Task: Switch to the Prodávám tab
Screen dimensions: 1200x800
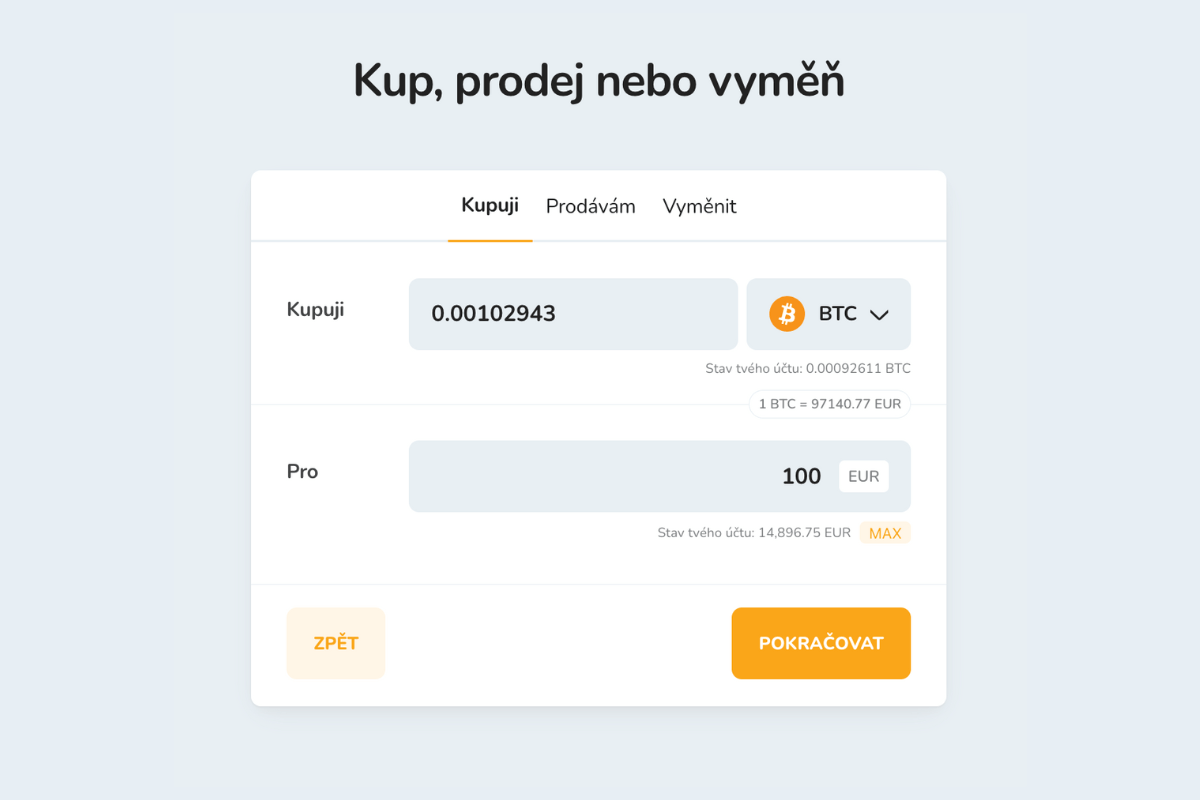Action: (x=590, y=206)
